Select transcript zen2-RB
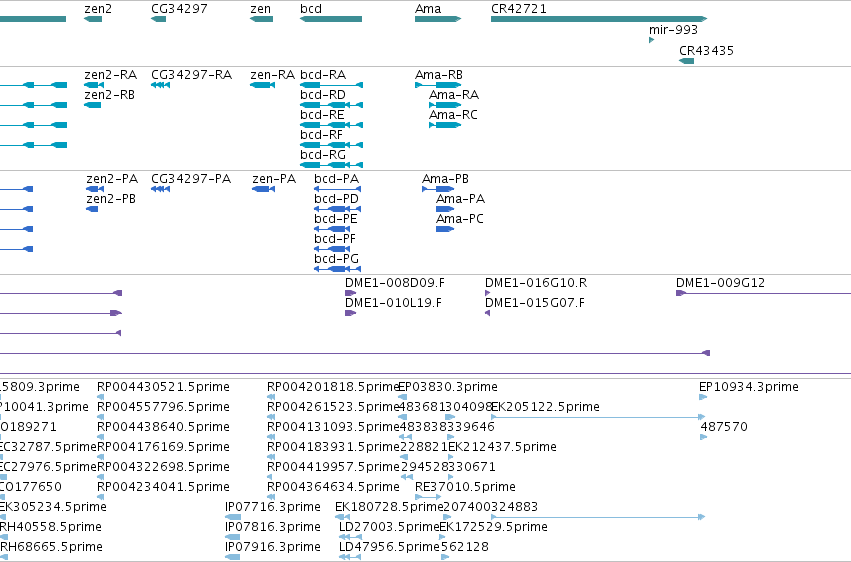The width and height of the screenshot is (851, 562). coord(92,105)
